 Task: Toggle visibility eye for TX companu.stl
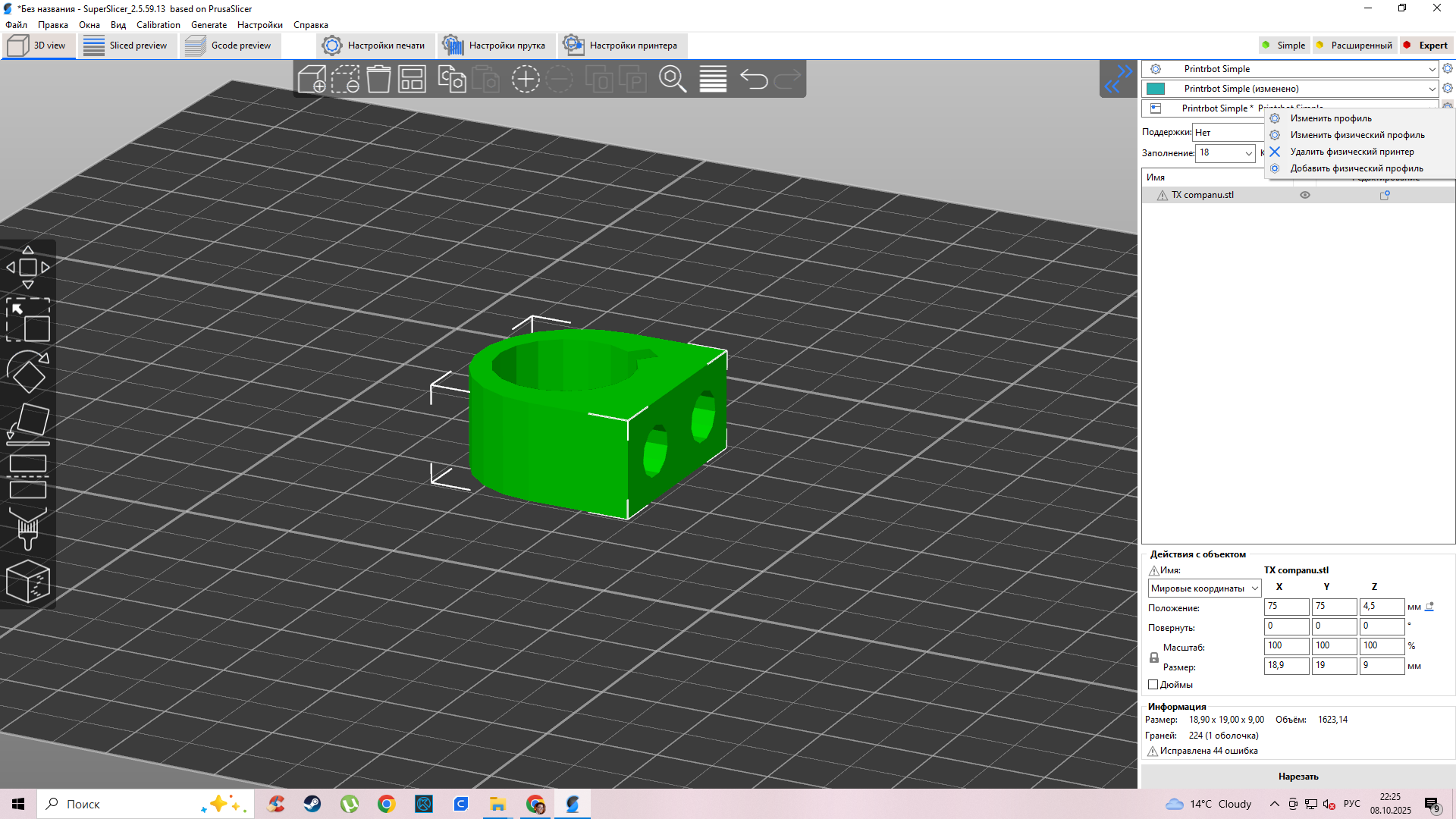point(1305,195)
